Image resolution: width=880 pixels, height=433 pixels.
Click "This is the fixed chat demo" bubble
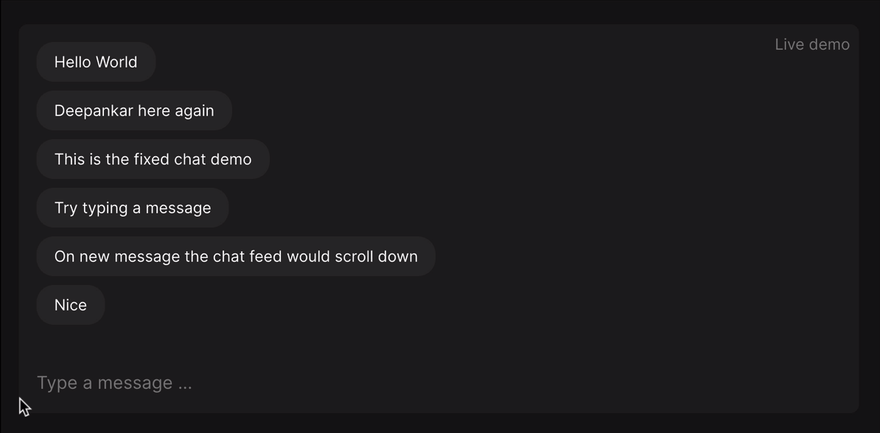153,159
